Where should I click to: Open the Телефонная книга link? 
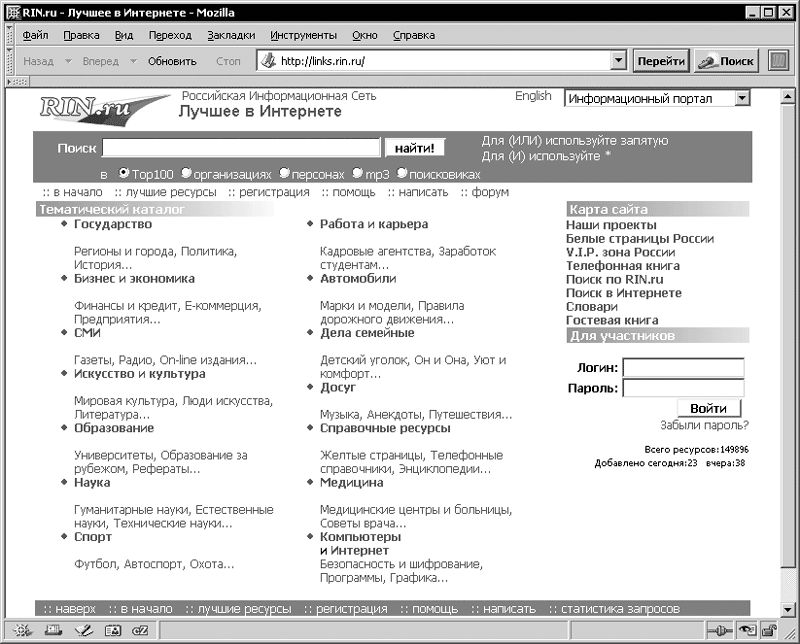[x=623, y=266]
